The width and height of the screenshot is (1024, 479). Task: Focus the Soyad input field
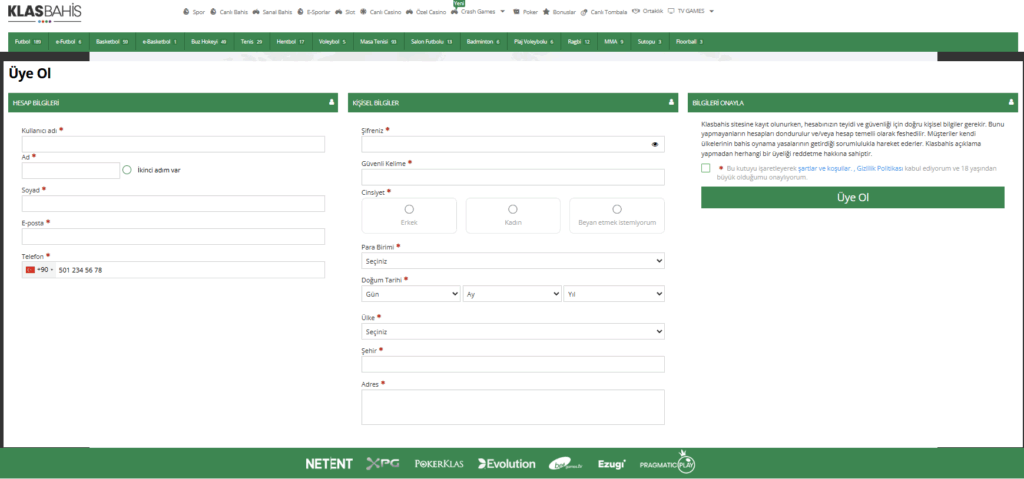tap(173, 203)
